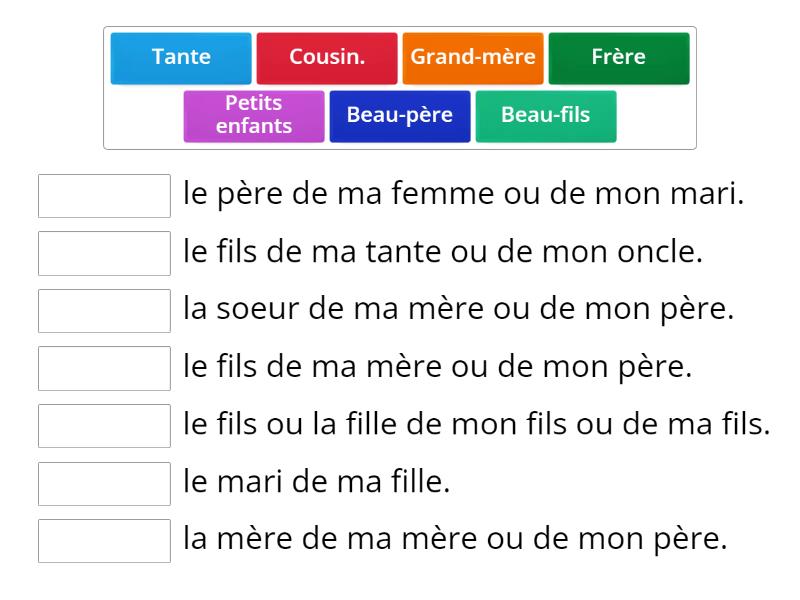Viewport: 800px width, 600px height.
Task: Click the clue 'la soeur de ma mère ou de mon père.'
Action: point(459,310)
